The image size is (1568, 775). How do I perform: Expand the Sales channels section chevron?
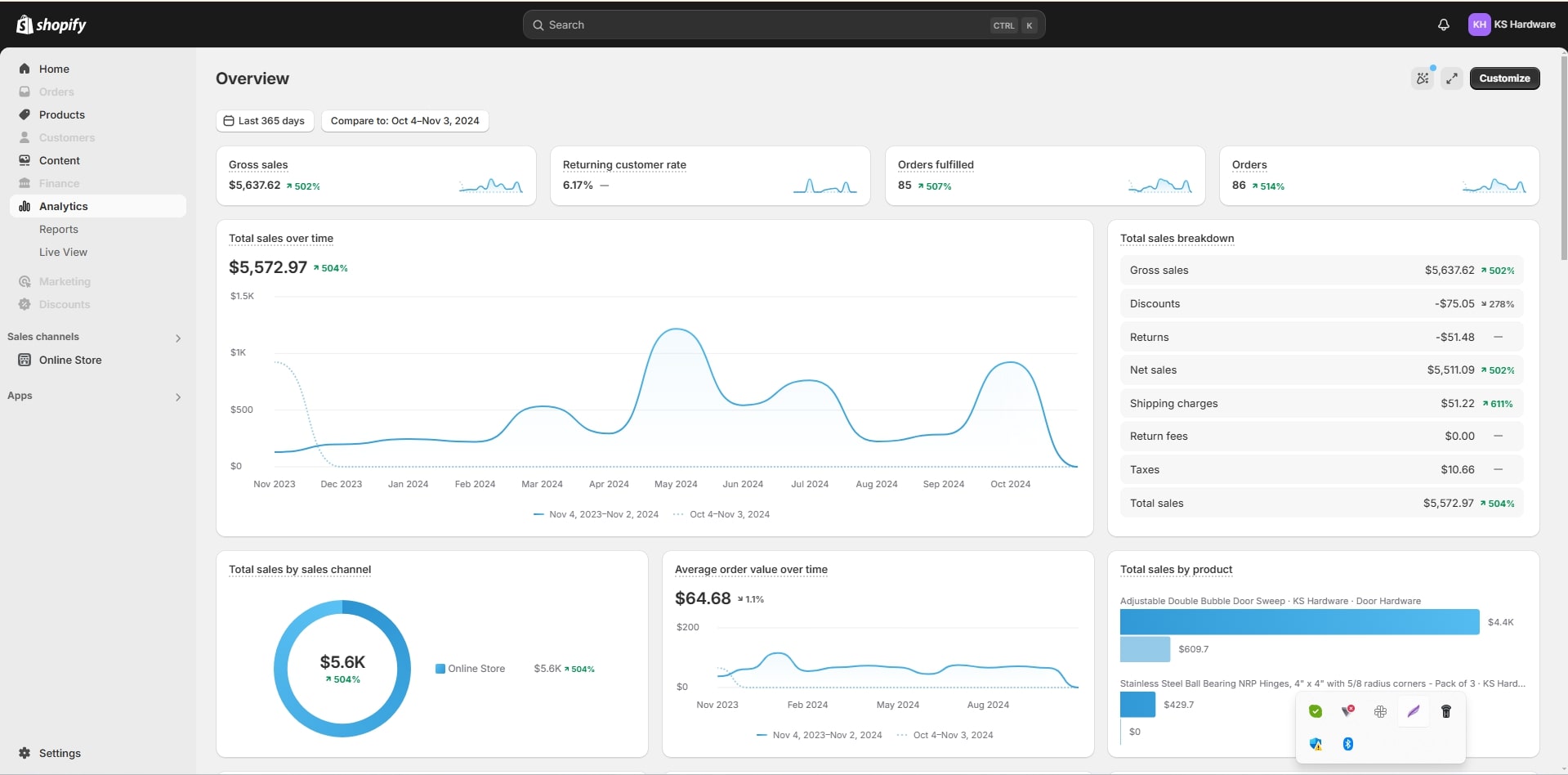coord(178,338)
